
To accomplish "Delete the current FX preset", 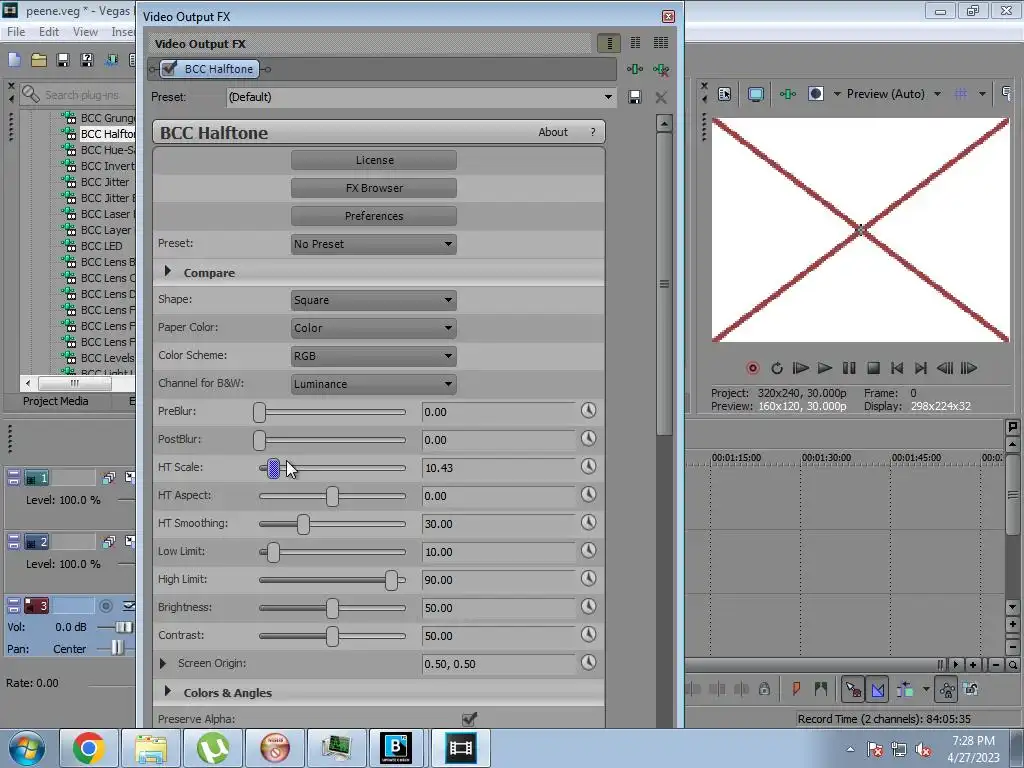I will pyautogui.click(x=661, y=97).
